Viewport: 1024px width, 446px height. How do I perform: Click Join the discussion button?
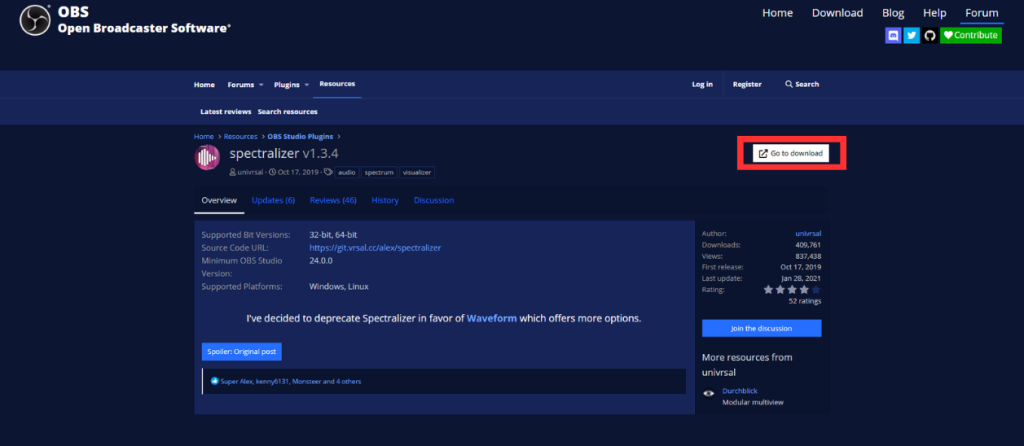pos(761,328)
